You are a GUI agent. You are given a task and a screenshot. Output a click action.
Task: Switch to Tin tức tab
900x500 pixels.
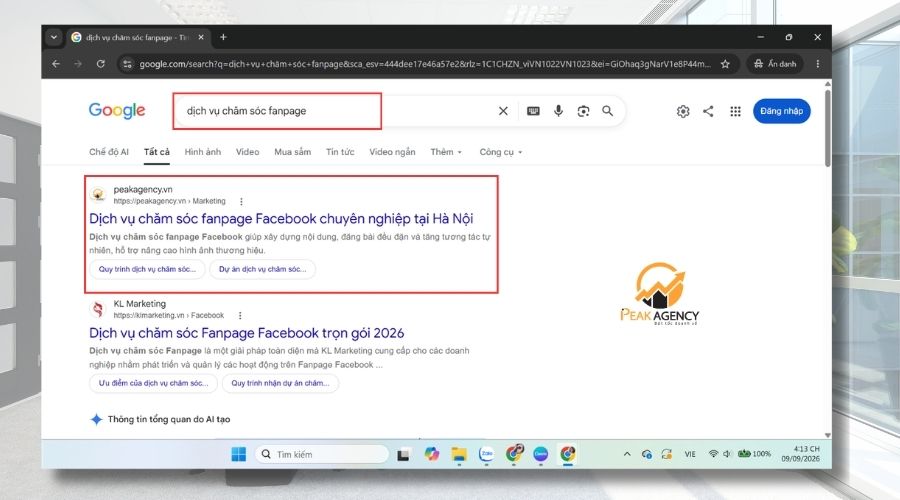pyautogui.click(x=340, y=152)
